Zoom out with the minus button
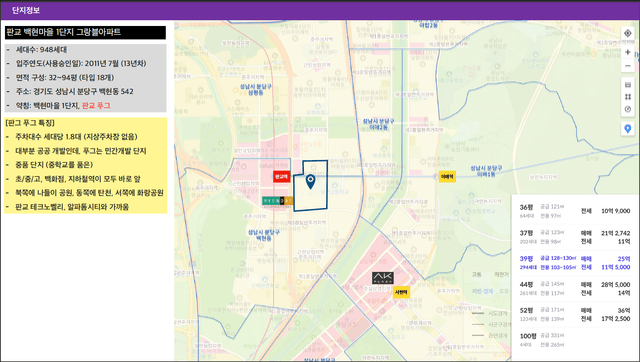This screenshot has height=362, width=640. coord(628,66)
